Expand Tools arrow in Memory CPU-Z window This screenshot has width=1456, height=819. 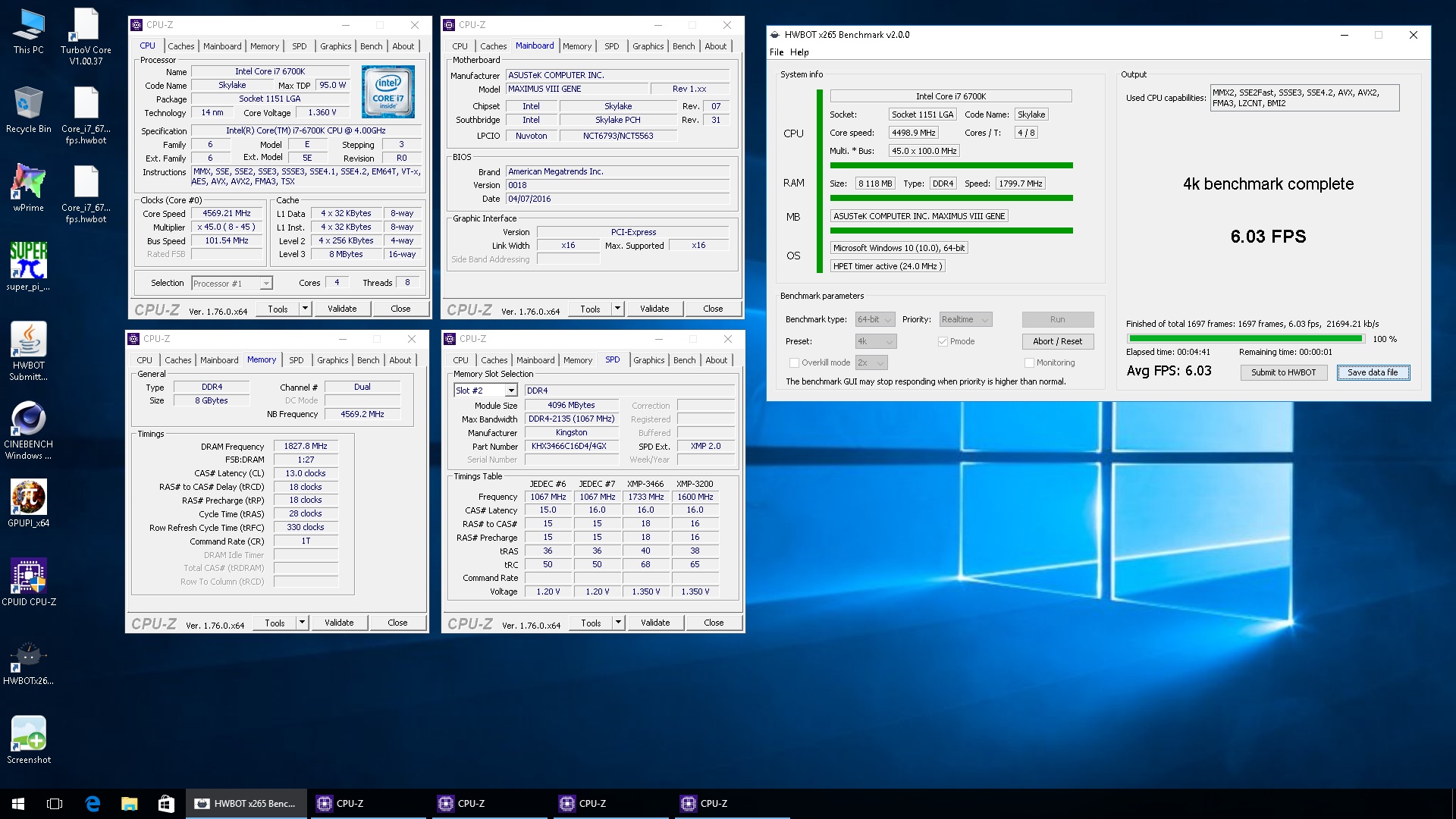[302, 623]
